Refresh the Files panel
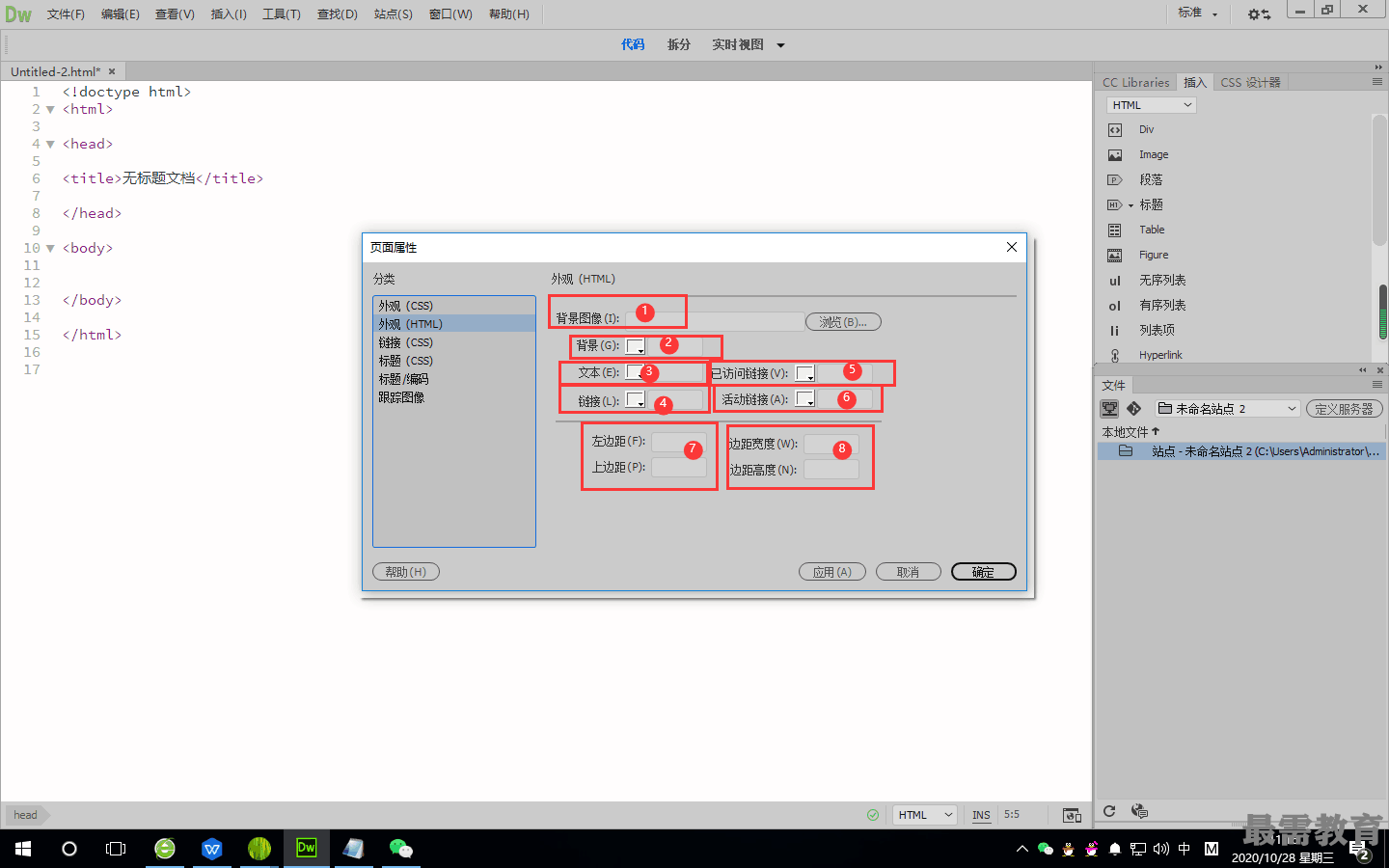The height and width of the screenshot is (868, 1389). click(1109, 811)
